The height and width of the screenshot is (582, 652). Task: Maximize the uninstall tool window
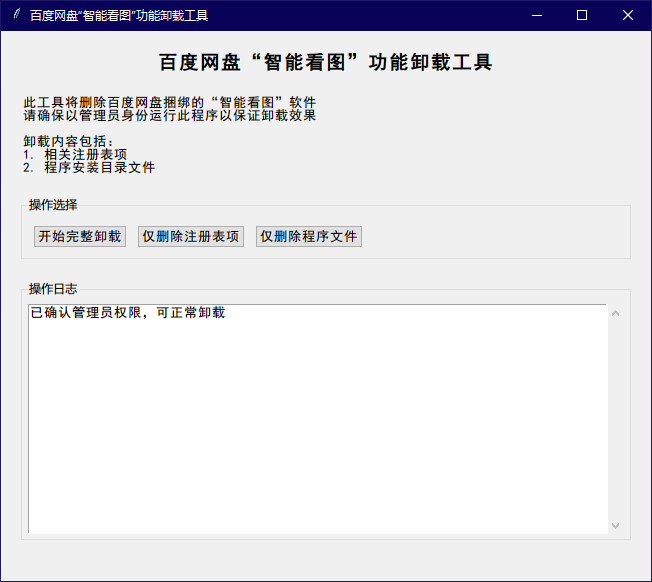582,15
